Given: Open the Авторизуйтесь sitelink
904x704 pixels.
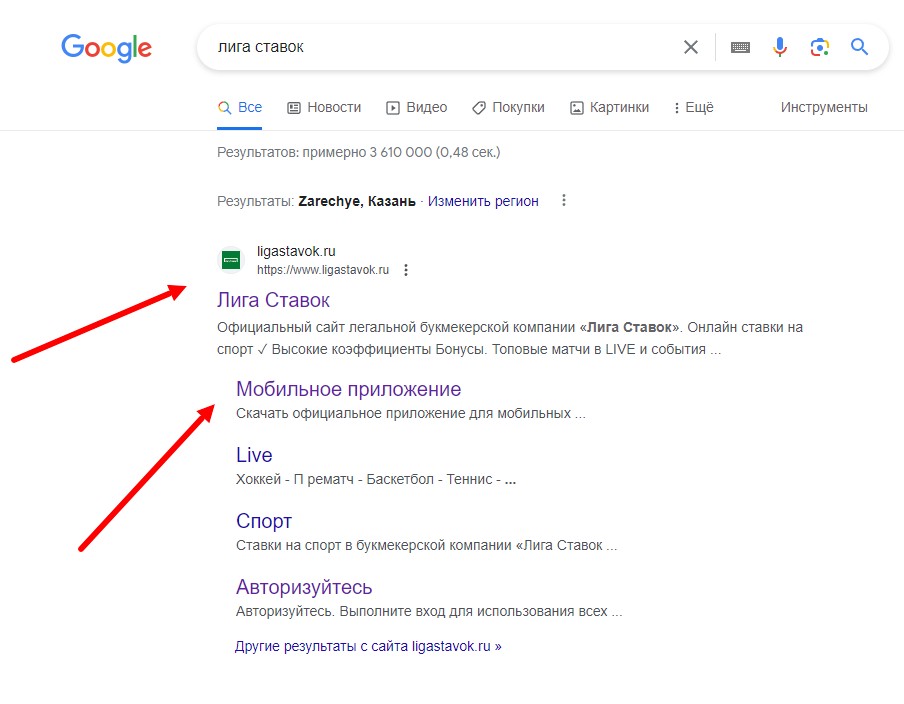Looking at the screenshot, I should click(304, 587).
